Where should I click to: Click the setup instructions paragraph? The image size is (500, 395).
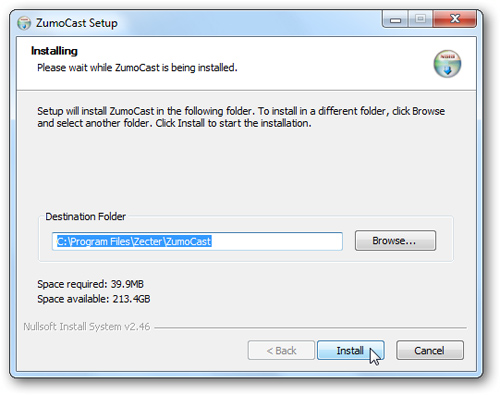(x=241, y=117)
